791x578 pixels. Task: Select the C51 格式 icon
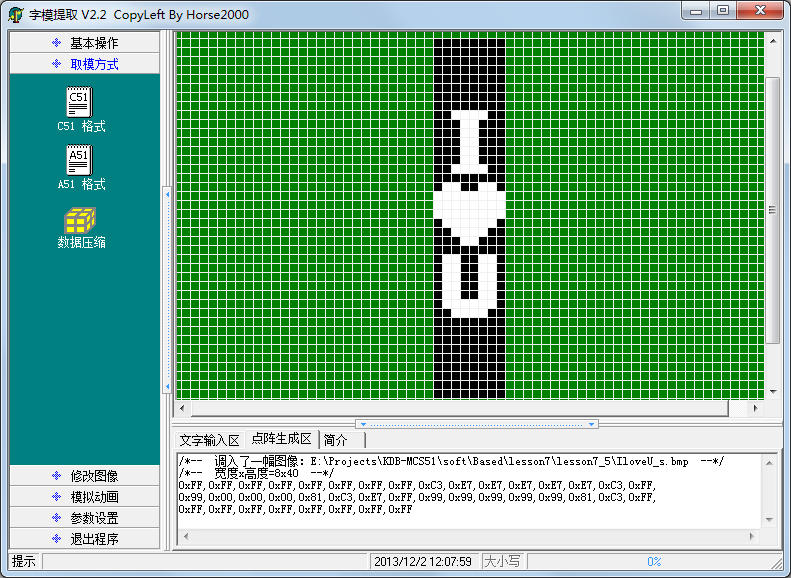pyautogui.click(x=80, y=104)
